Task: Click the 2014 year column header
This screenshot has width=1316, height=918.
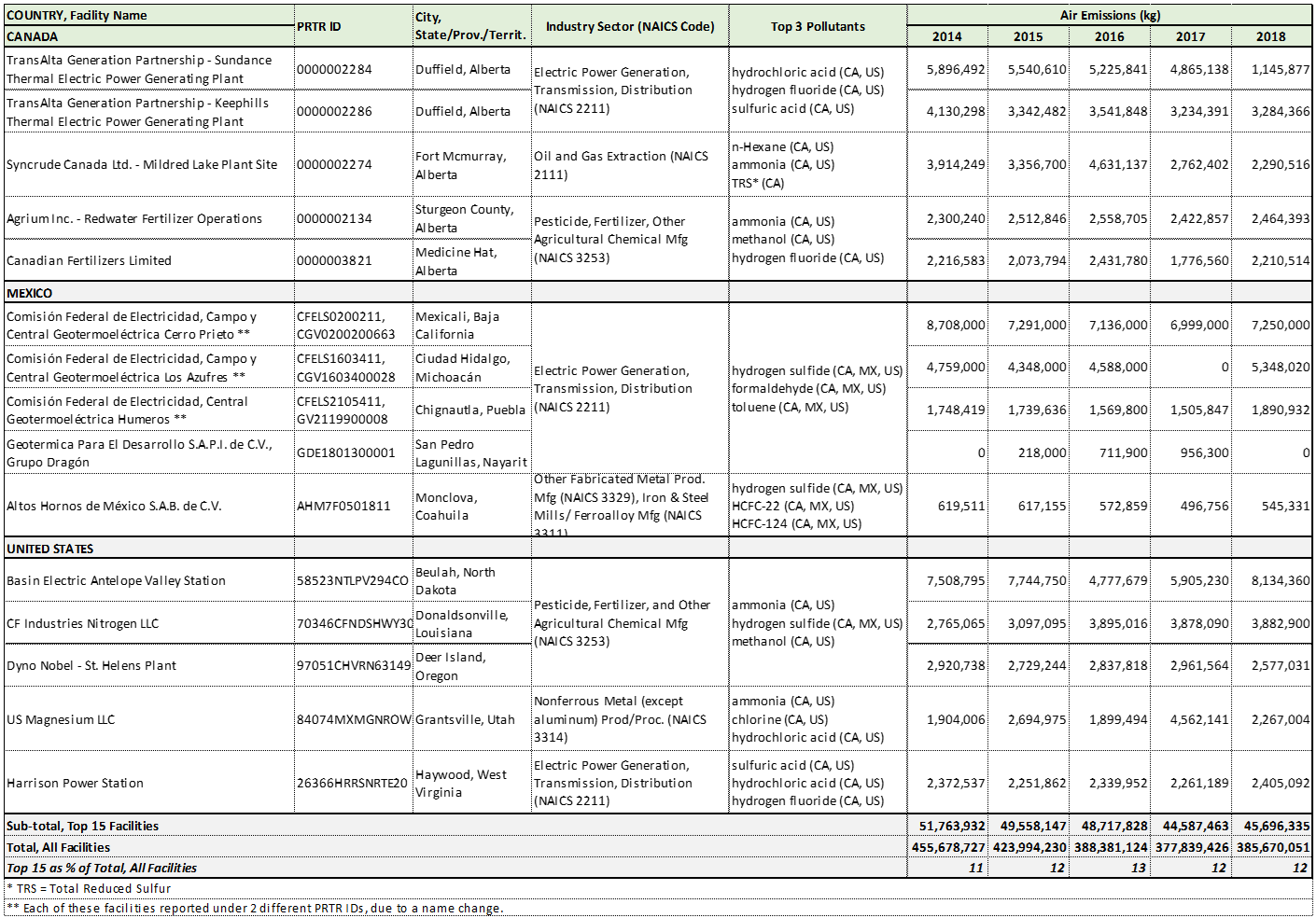Action: tap(946, 36)
